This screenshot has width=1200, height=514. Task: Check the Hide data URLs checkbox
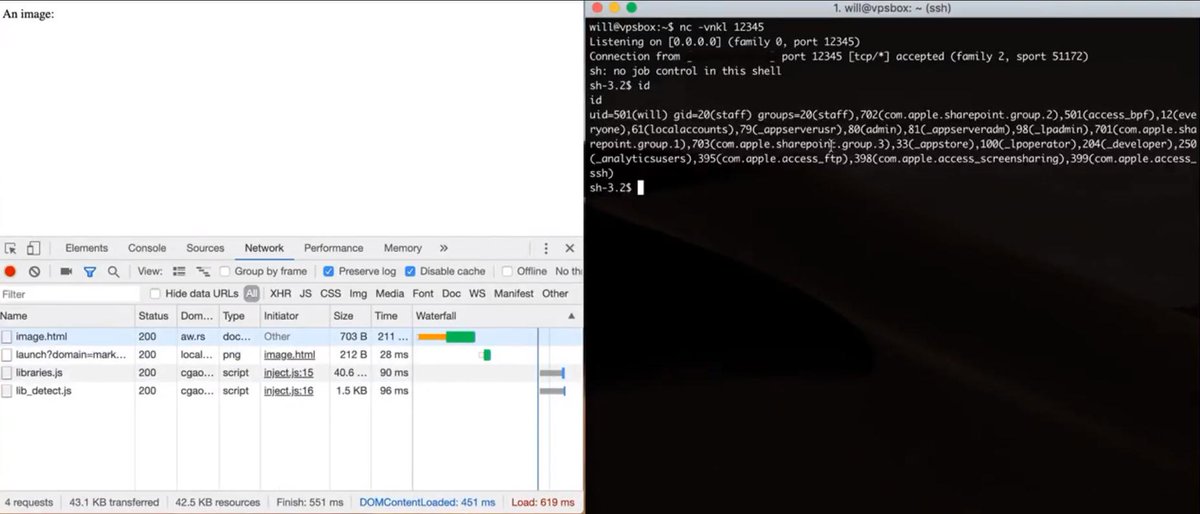(x=155, y=294)
